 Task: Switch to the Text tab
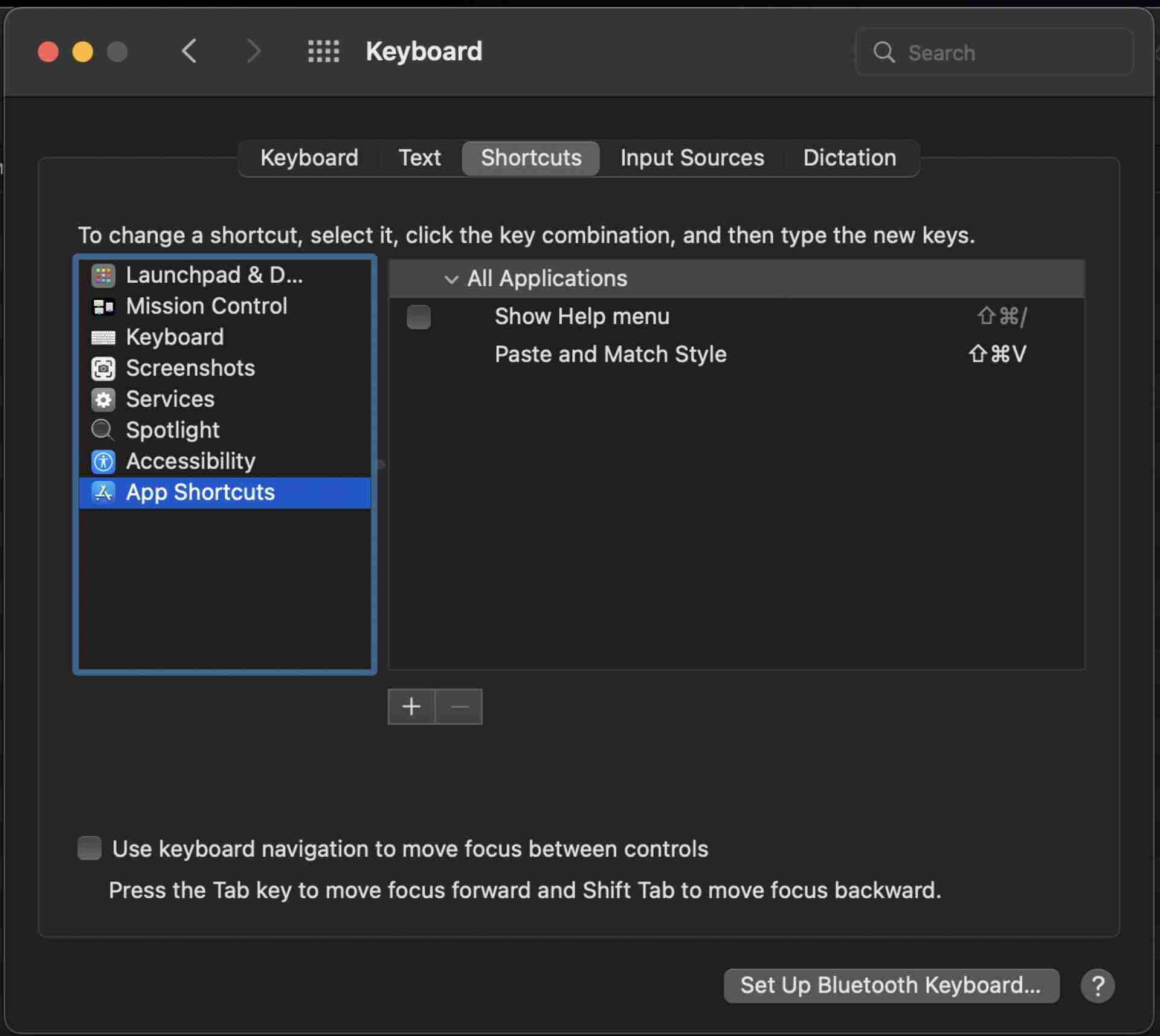[x=420, y=156]
